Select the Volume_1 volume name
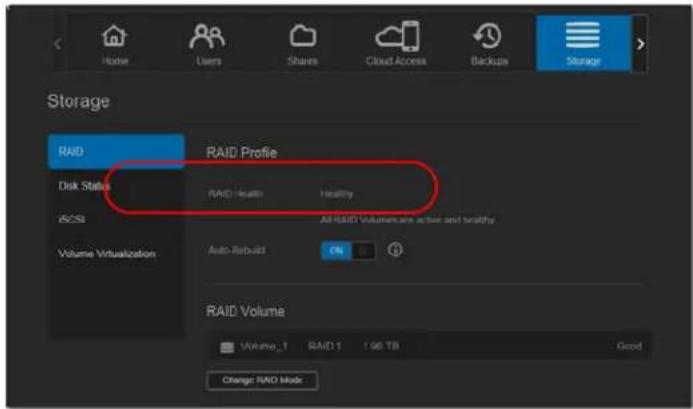The image size is (693, 409). click(264, 346)
